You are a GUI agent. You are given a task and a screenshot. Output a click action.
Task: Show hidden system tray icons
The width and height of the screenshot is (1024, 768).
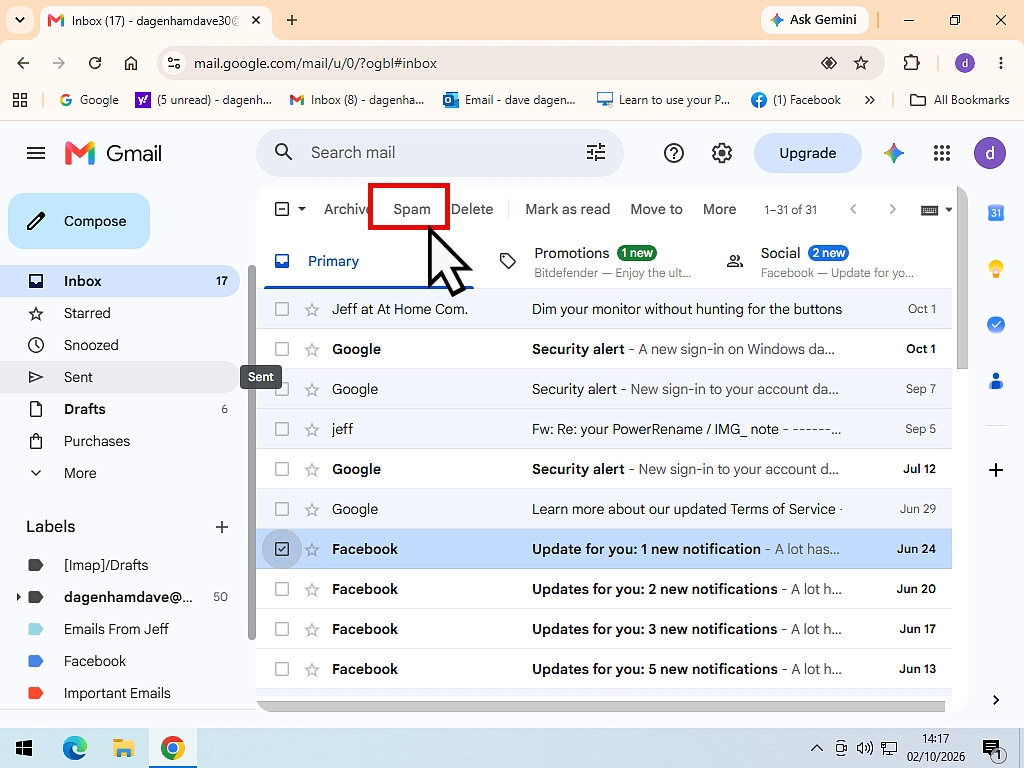tap(816, 748)
